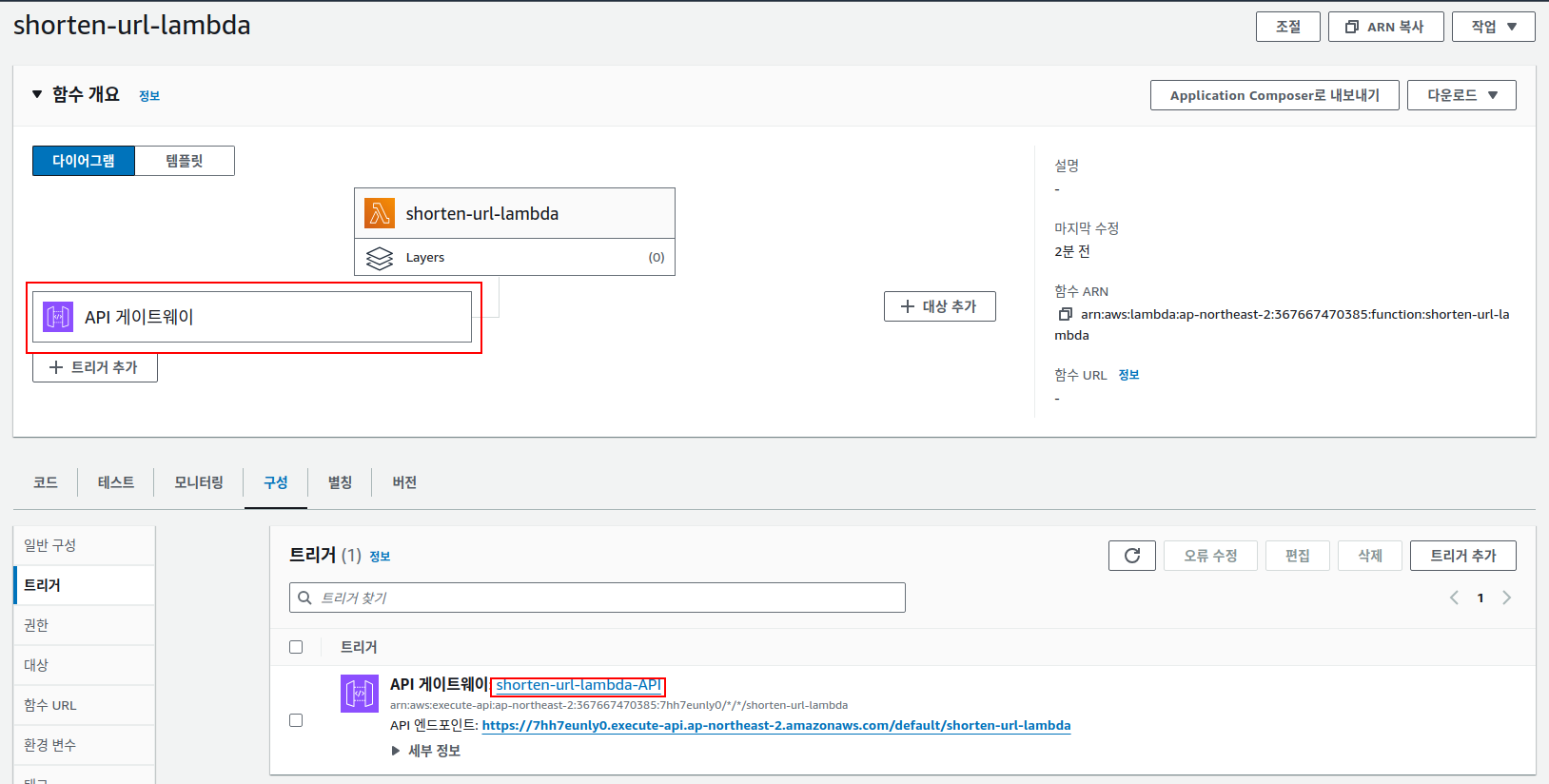Open the 작업 dropdown menu
This screenshot has height=784, width=1549.
coord(1494,27)
